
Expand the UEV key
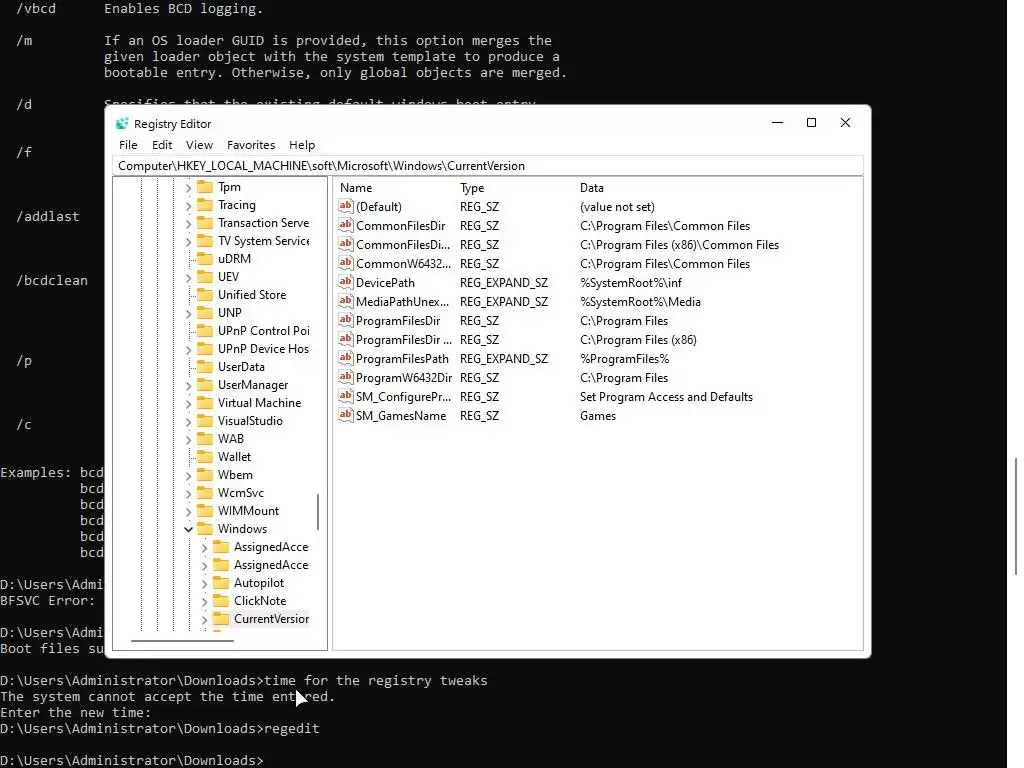pos(188,278)
